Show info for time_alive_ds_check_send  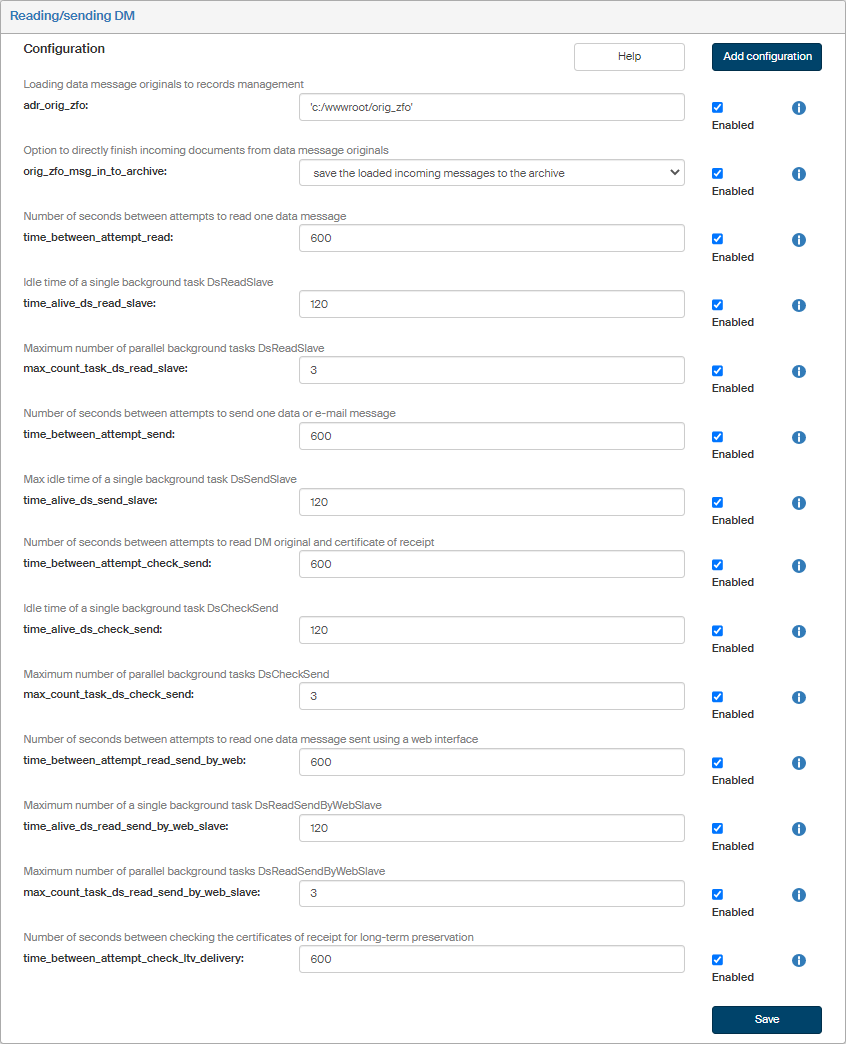799,631
